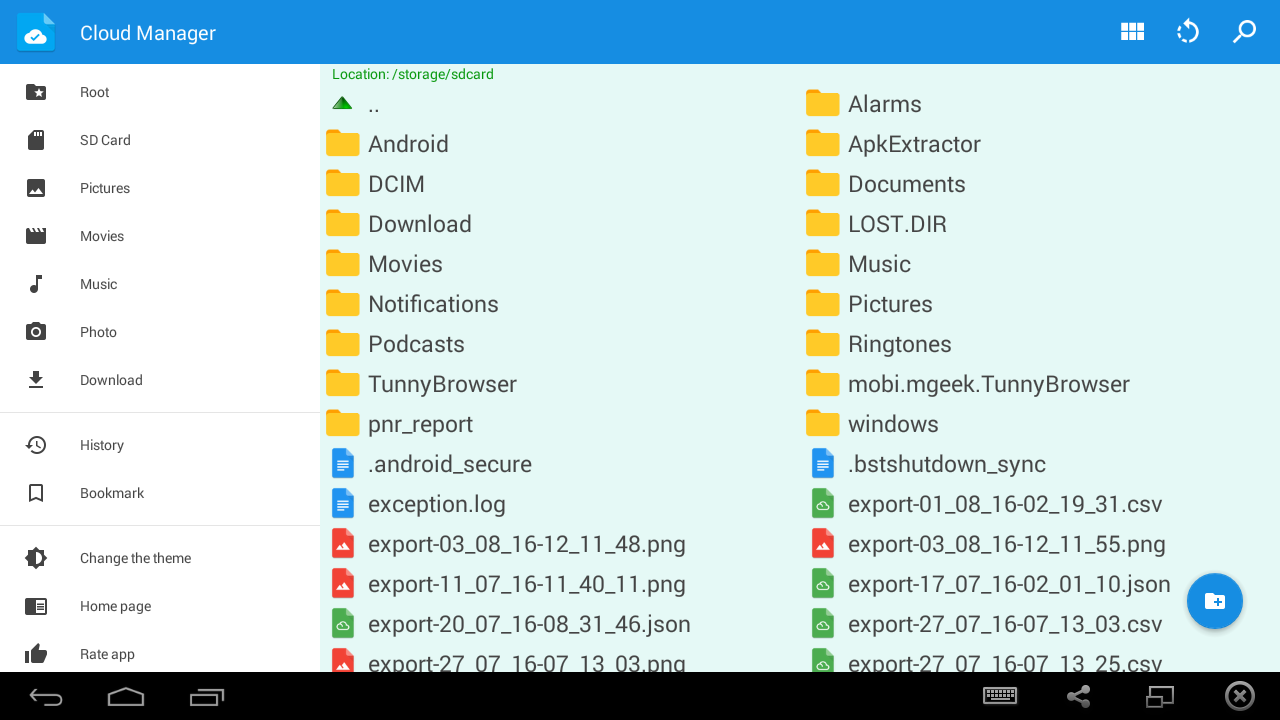The width and height of the screenshot is (1280, 720).
Task: Open search in the top bar
Action: point(1244,32)
